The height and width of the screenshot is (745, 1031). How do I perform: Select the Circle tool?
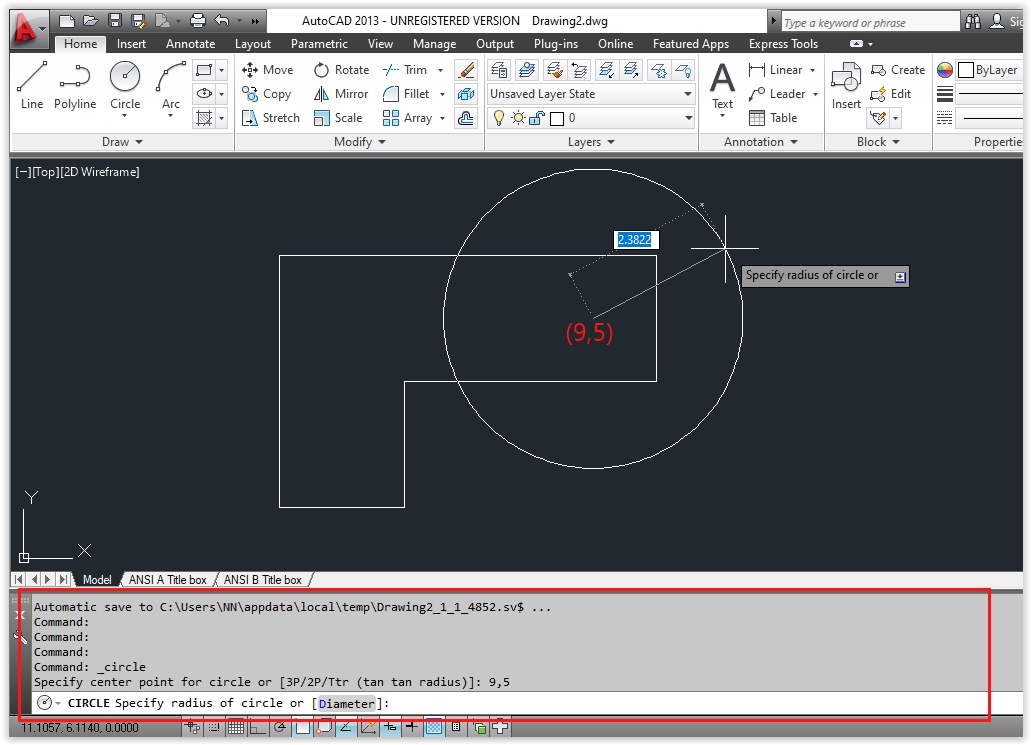click(x=124, y=80)
